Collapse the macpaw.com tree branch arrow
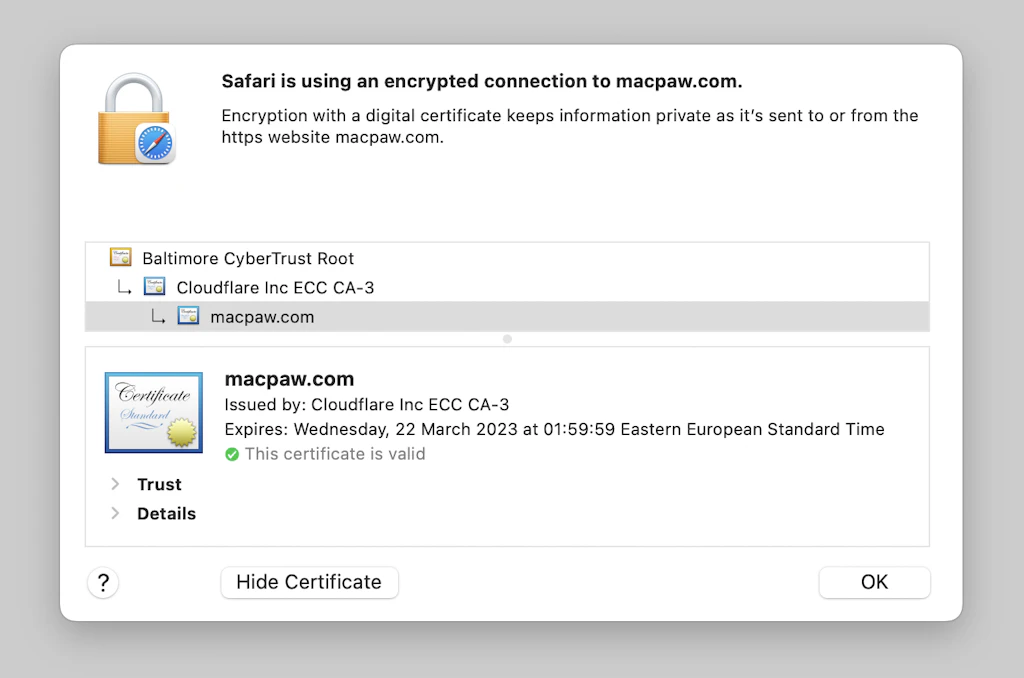The width and height of the screenshot is (1024, 678). tap(158, 315)
